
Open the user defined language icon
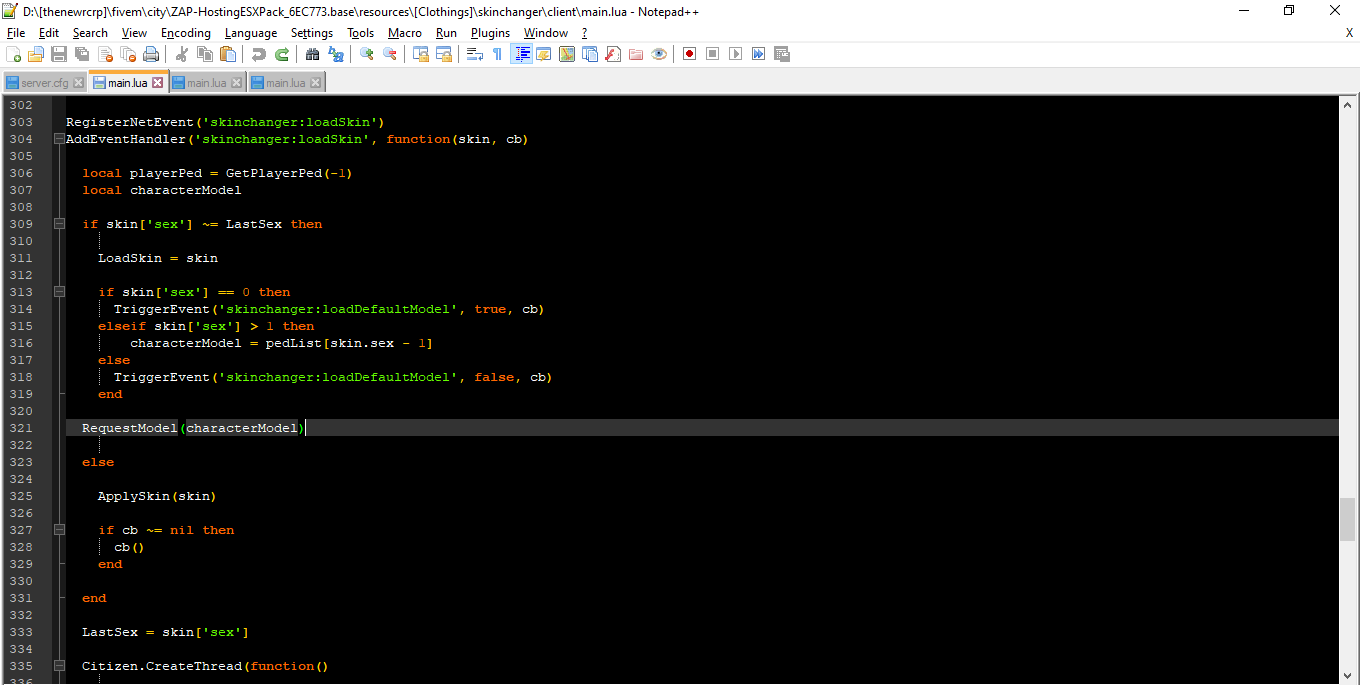544,54
